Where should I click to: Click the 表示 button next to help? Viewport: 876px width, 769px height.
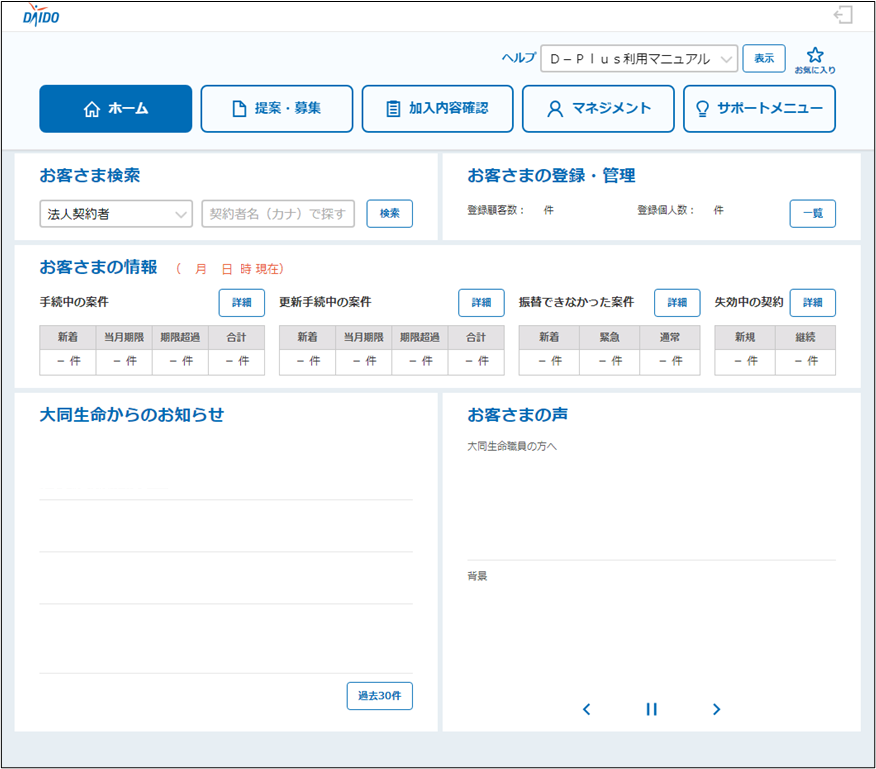click(764, 59)
